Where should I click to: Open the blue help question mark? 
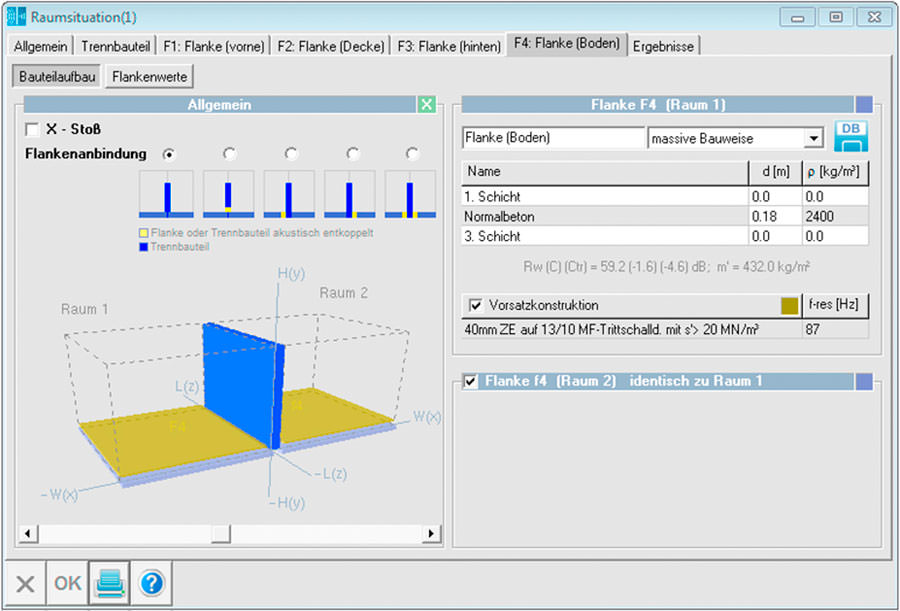click(x=152, y=583)
